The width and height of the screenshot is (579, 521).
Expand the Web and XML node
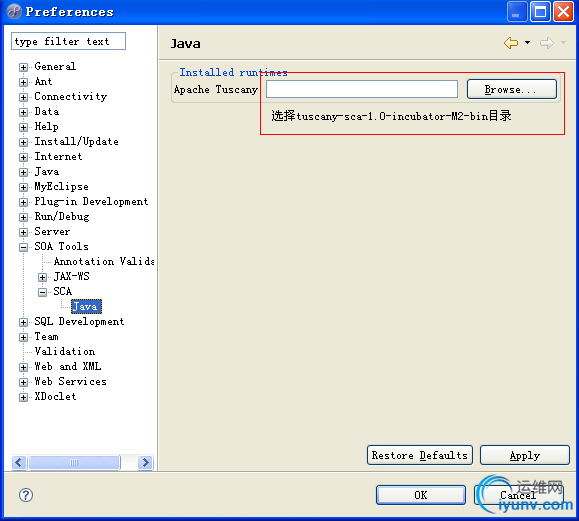23,367
